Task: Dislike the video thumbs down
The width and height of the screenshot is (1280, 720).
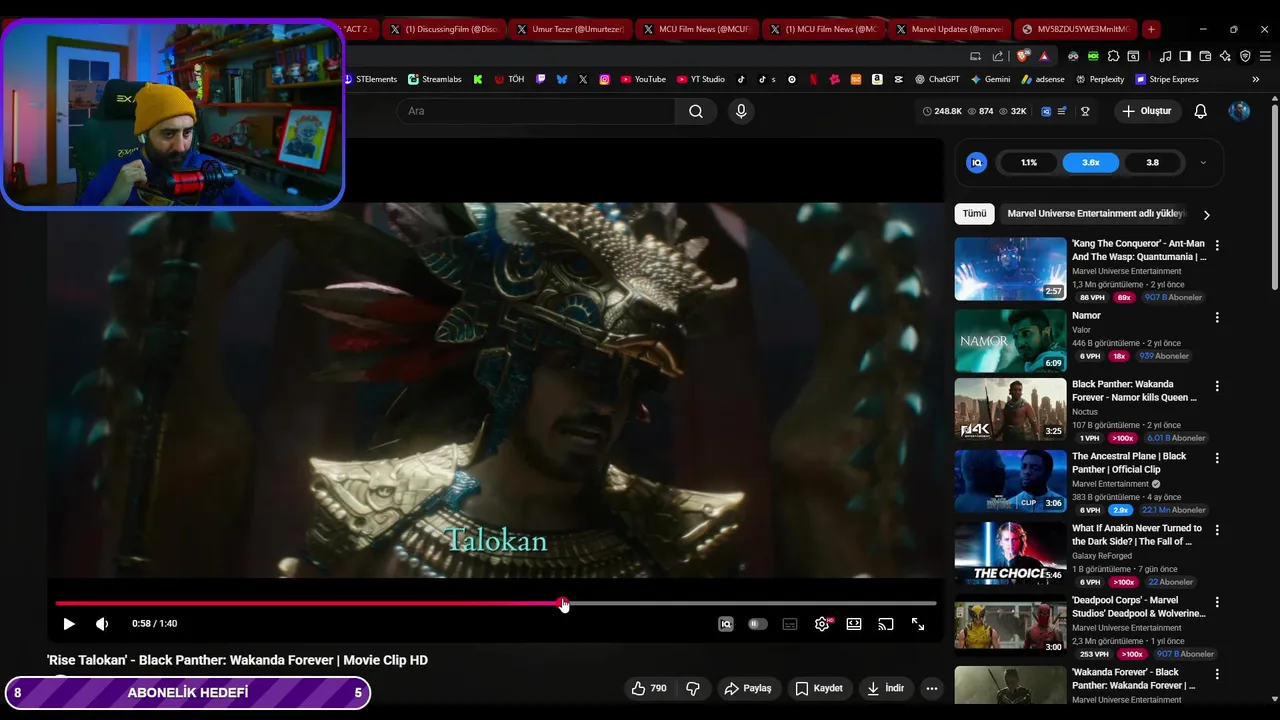Action: pyautogui.click(x=693, y=688)
